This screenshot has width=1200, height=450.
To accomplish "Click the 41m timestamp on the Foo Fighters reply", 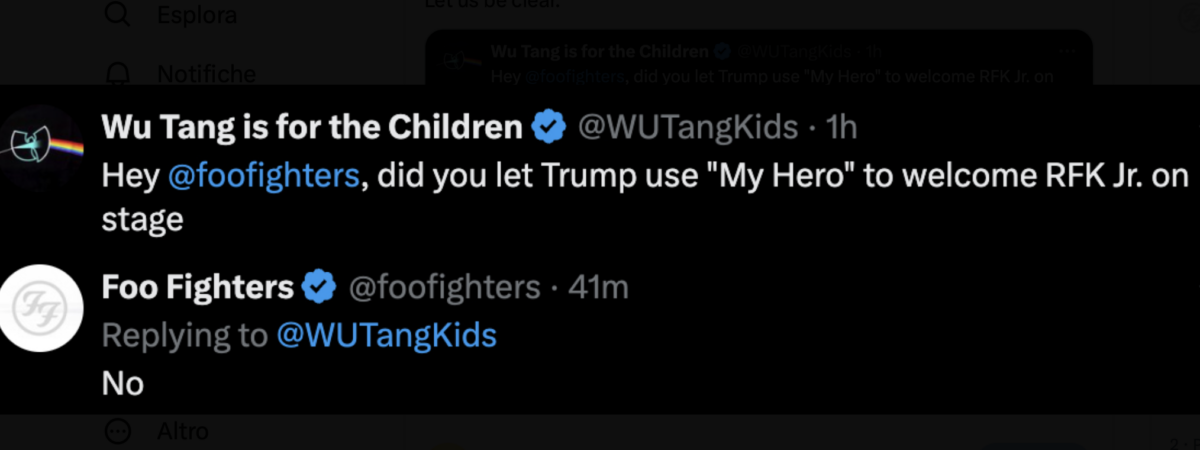I will 598,288.
